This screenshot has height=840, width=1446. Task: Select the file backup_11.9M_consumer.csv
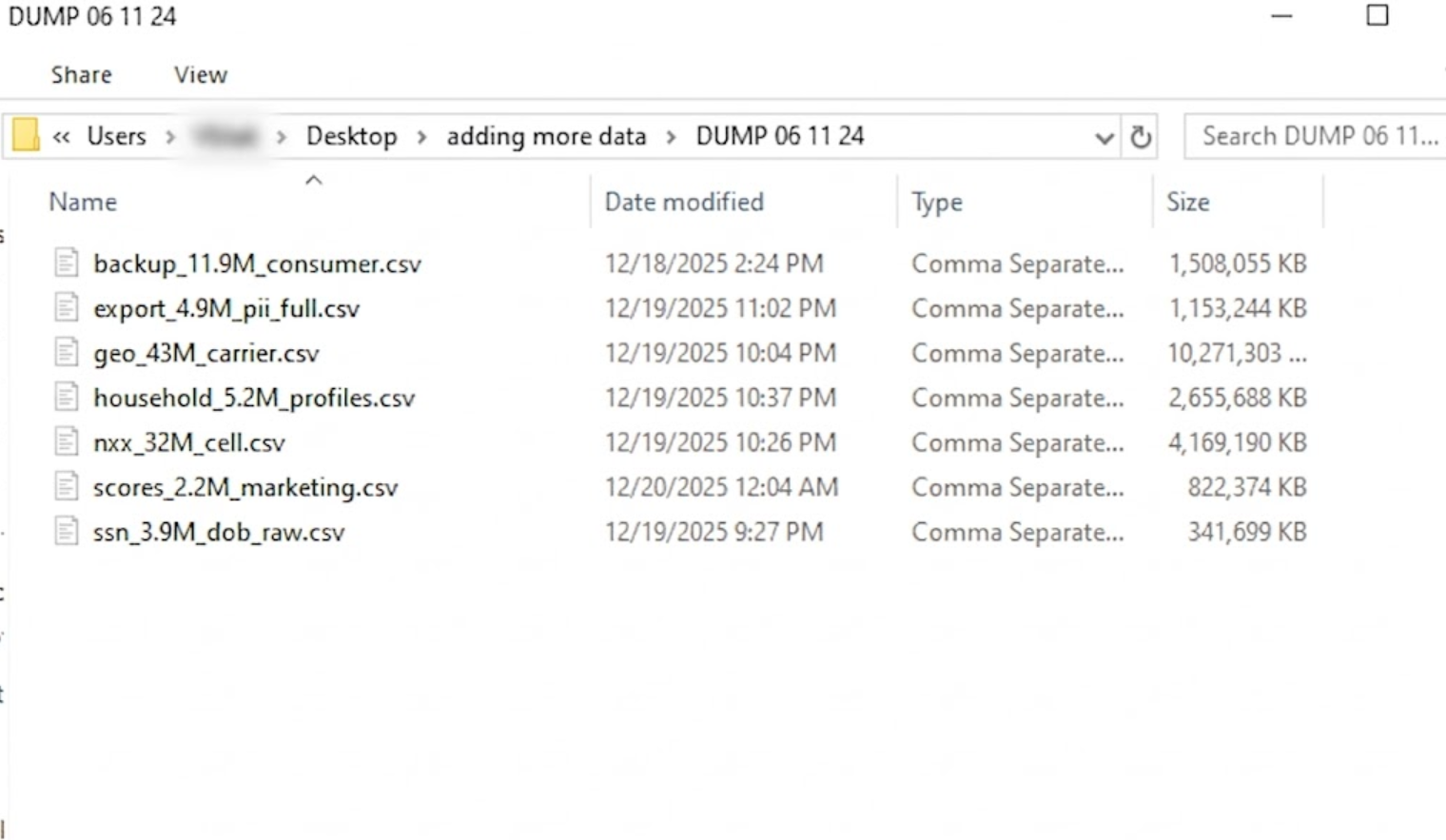(257, 264)
